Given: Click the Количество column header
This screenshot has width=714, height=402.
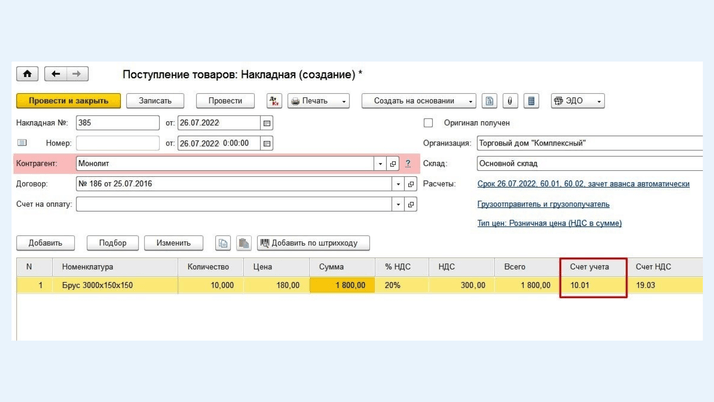Looking at the screenshot, I should 210,267.
